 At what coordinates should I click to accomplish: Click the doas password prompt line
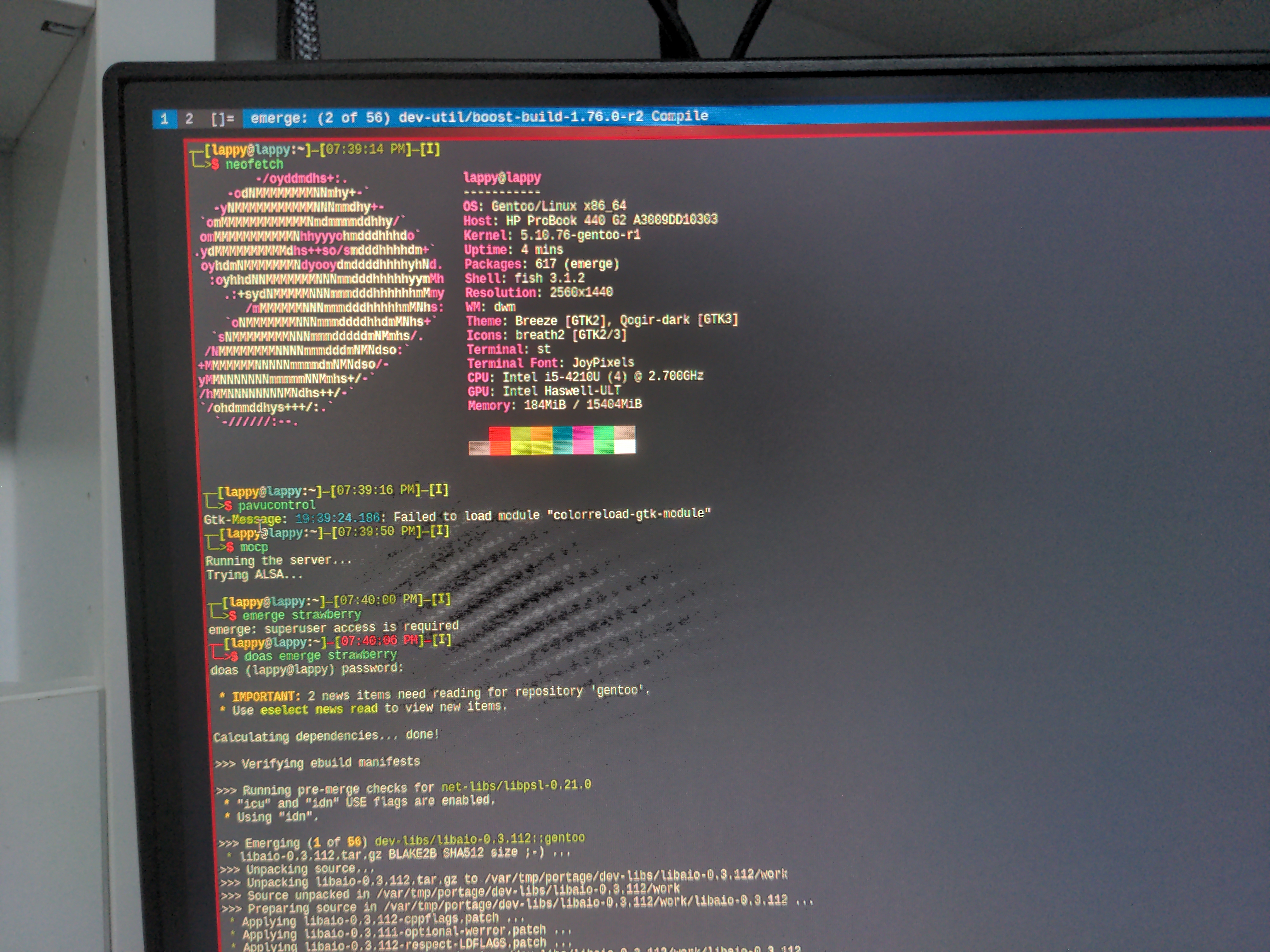[306, 669]
